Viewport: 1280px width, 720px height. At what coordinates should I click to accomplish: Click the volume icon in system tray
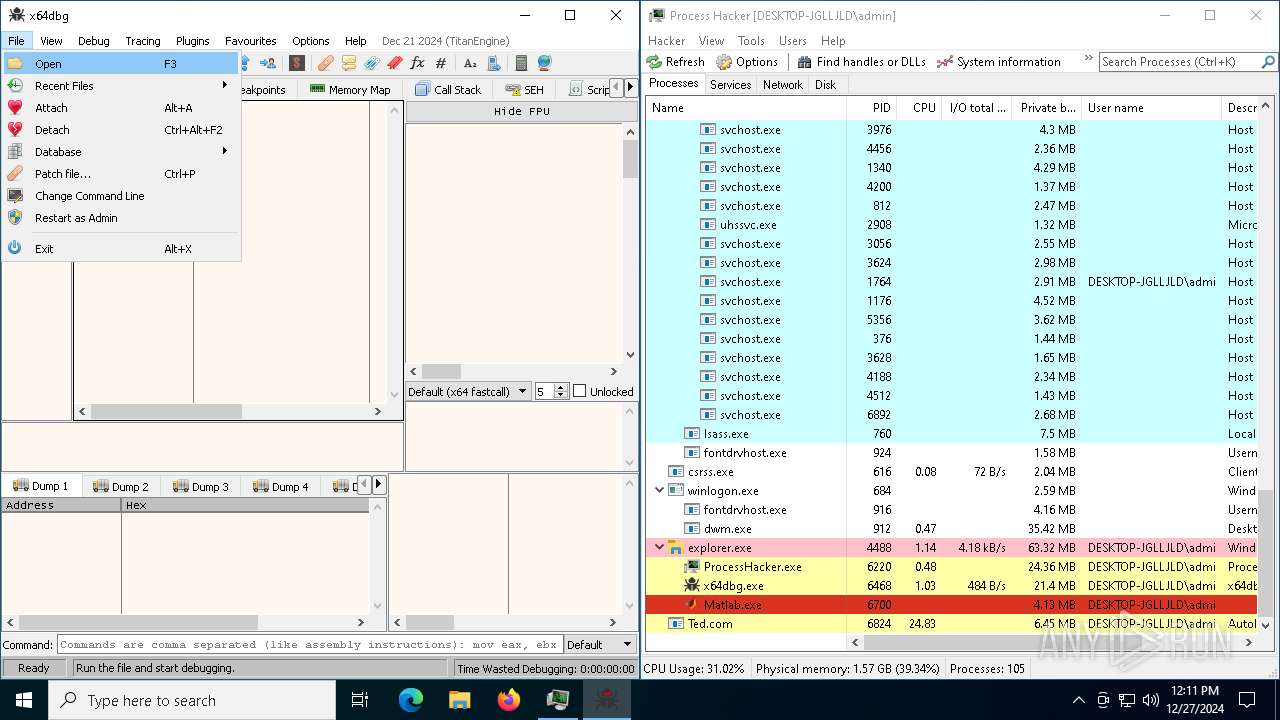point(1151,700)
